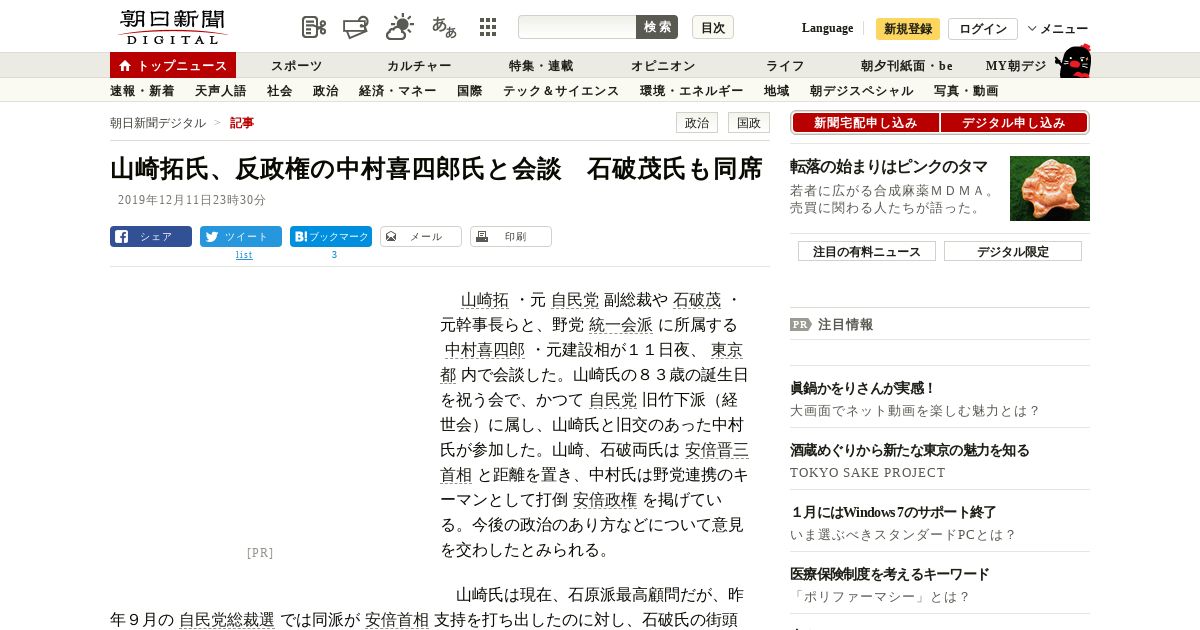Select the スポーツ tab
1200x630 pixels.
tap(296, 66)
